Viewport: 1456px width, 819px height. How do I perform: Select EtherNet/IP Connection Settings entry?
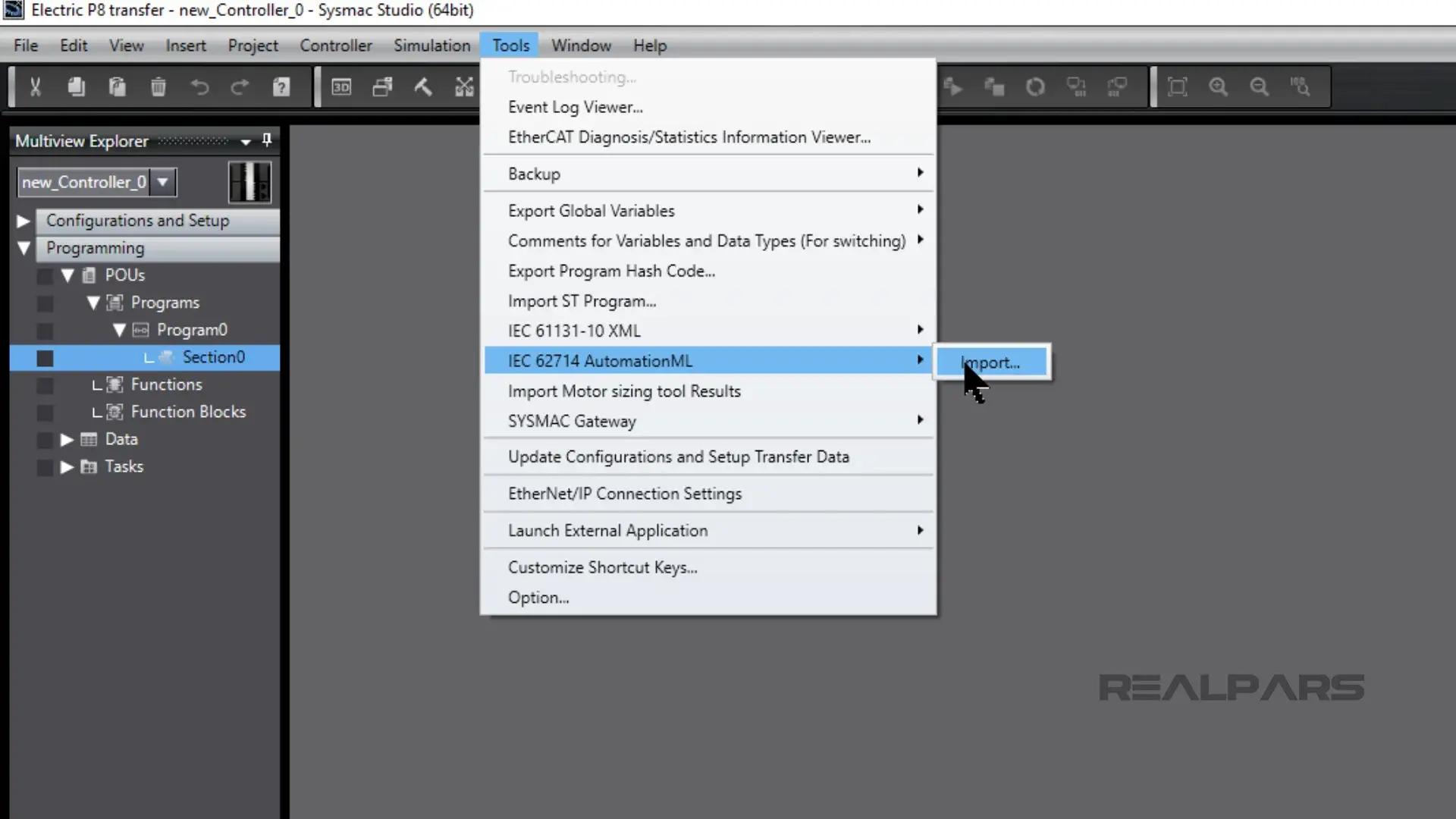[x=708, y=494]
